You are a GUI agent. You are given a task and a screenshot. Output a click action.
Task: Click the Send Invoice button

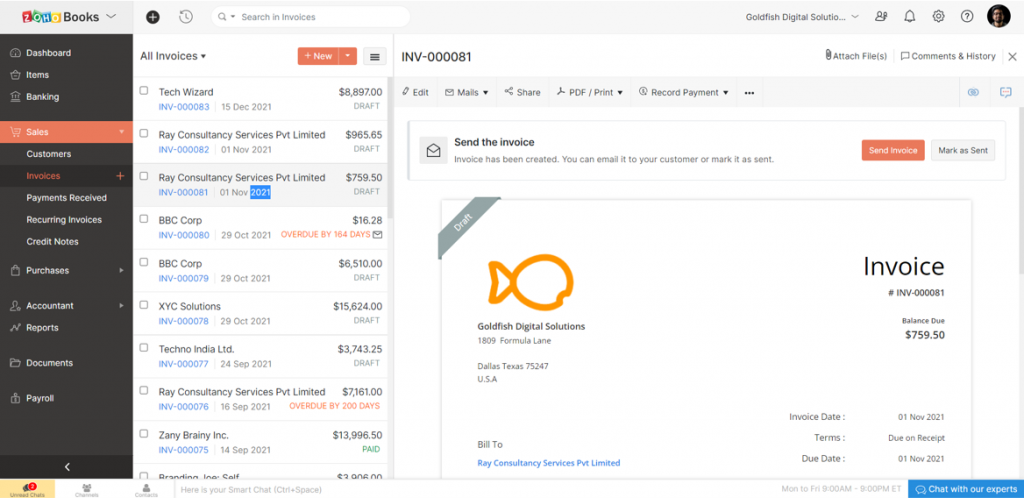(893, 150)
